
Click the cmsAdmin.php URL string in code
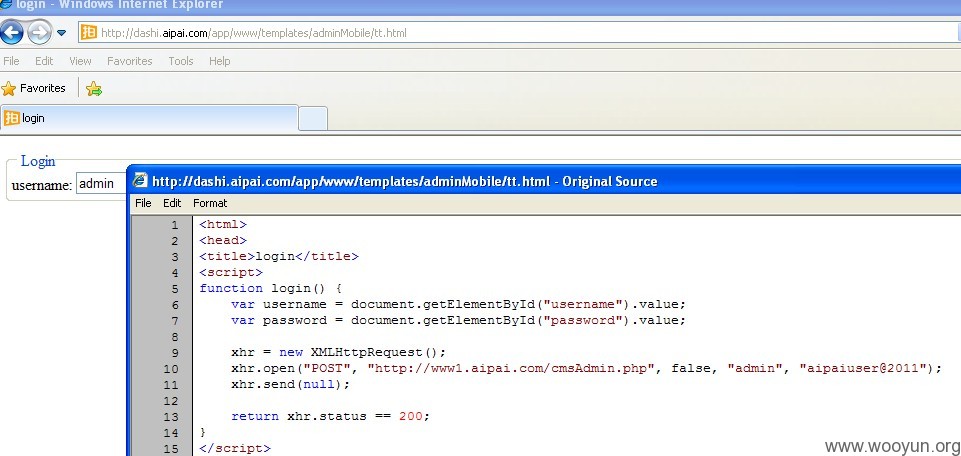[511, 368]
